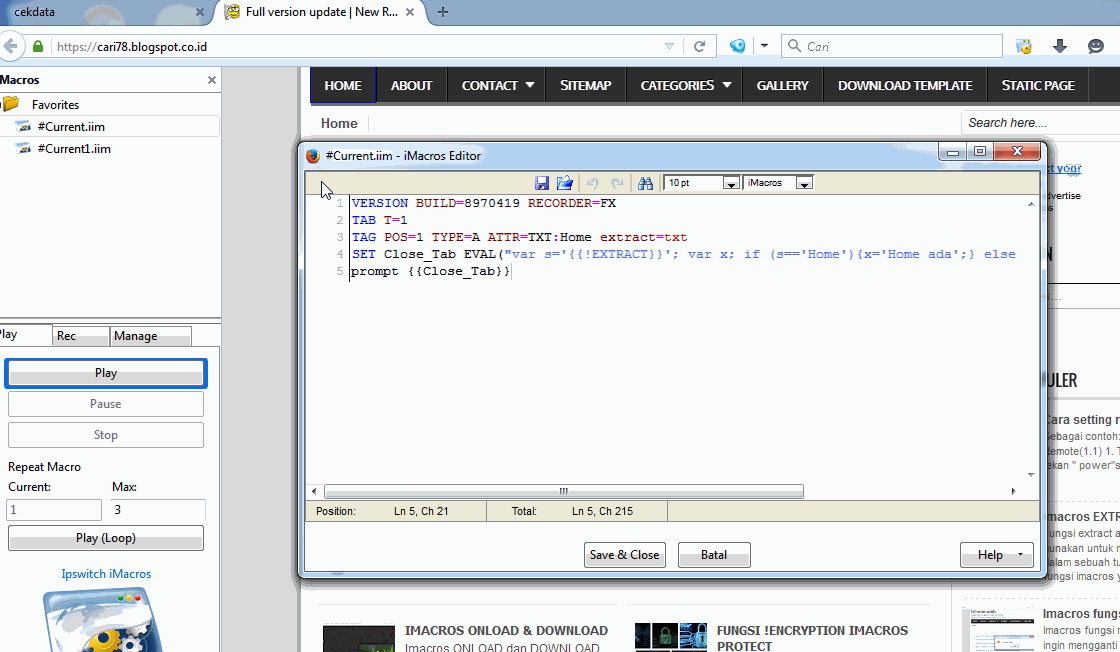1120x652 pixels.
Task: Click the redo arrow in the editor toolbar
Action: 617,183
